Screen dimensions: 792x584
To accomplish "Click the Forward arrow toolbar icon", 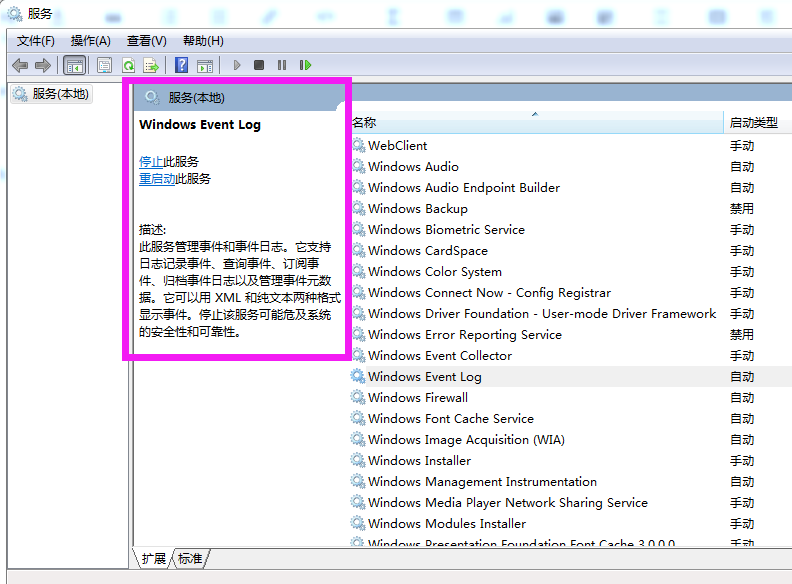I will [43, 65].
